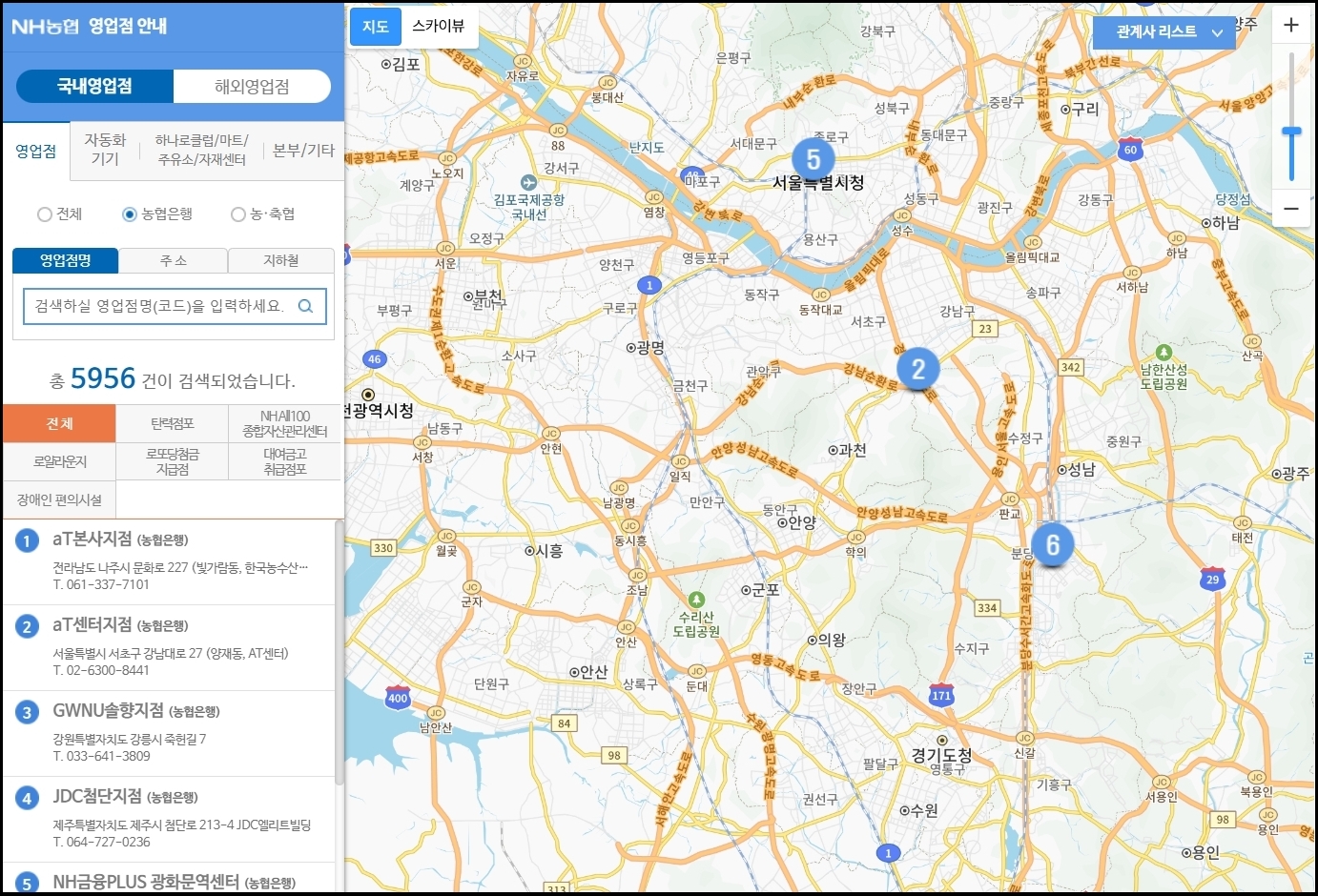Click the numbered 4 icon beside JDC첨단지점

click(27, 798)
